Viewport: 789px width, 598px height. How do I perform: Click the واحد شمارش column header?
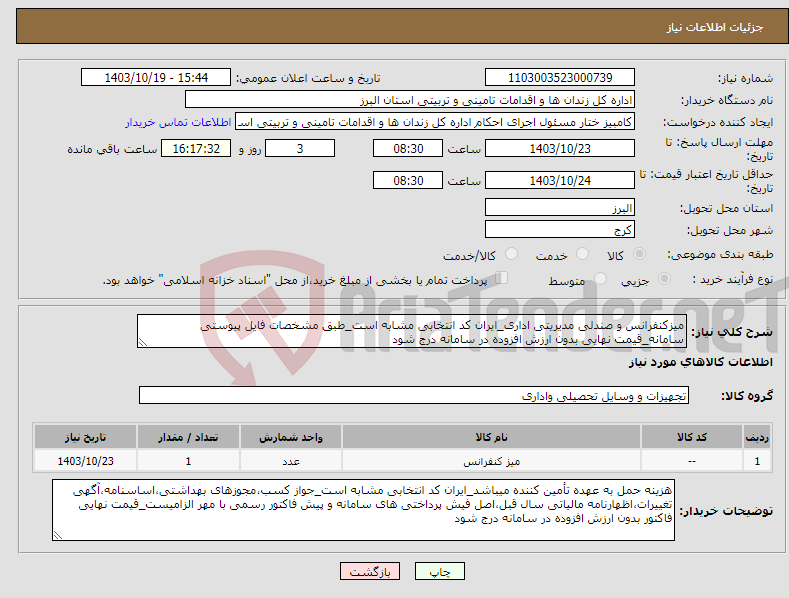pos(291,437)
